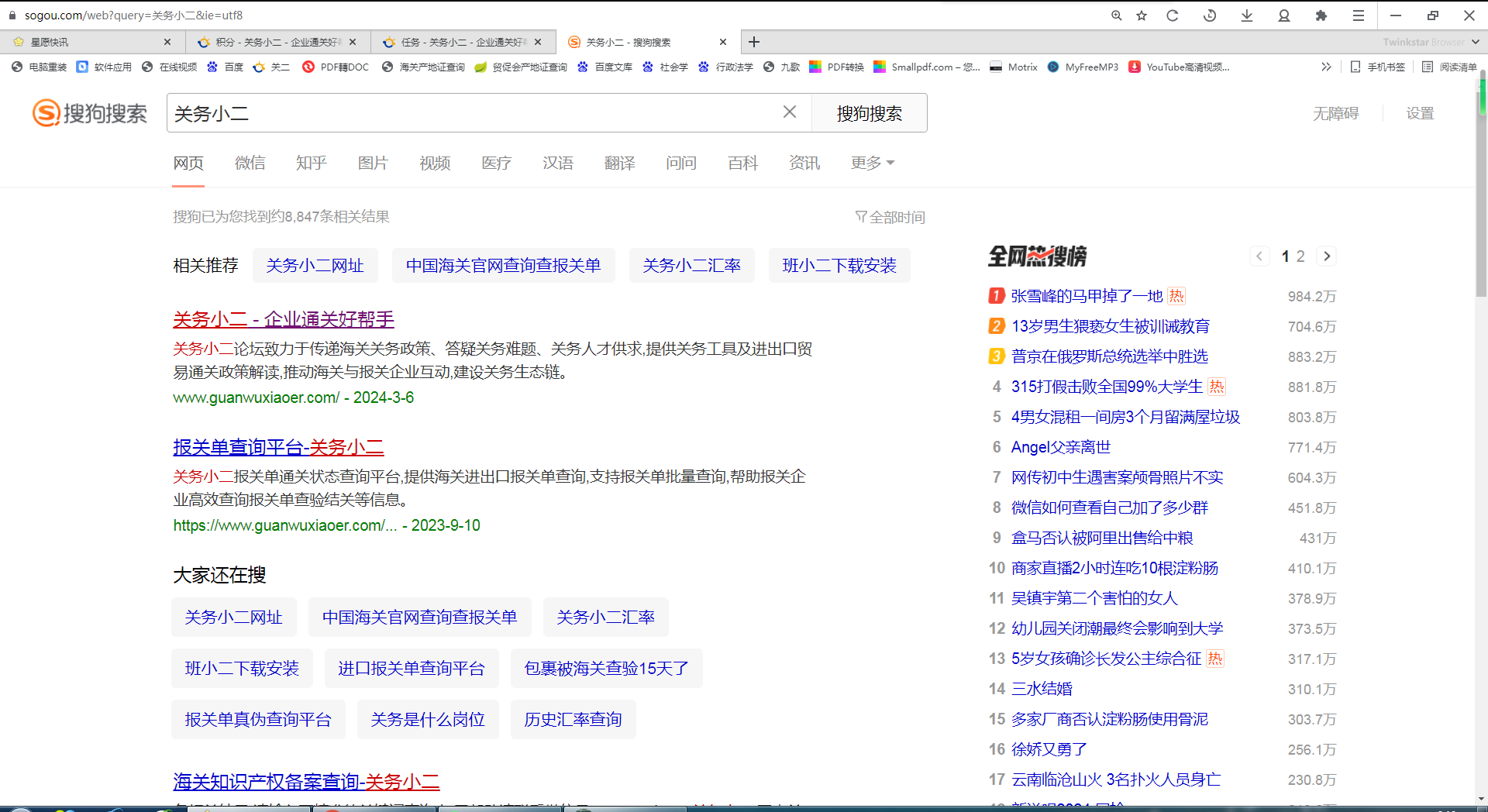Clear the search box with the X icon
The height and width of the screenshot is (812, 1488).
click(x=790, y=112)
